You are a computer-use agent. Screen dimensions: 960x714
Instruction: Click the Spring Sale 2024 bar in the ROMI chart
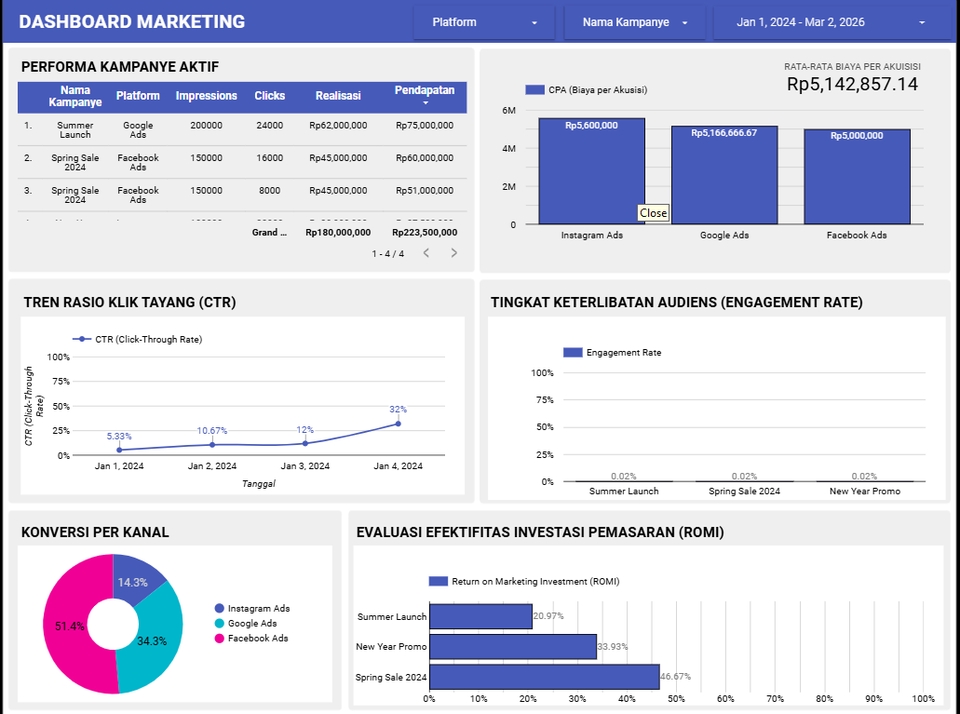pyautogui.click(x=540, y=675)
